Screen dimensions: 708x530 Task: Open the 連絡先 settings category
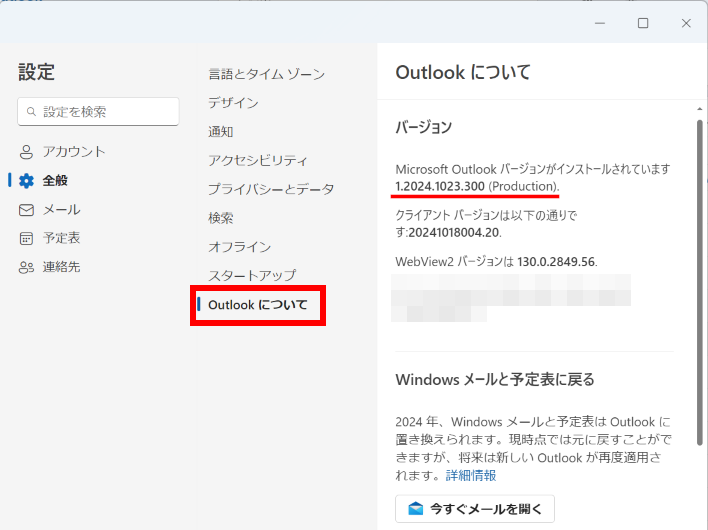[50, 267]
